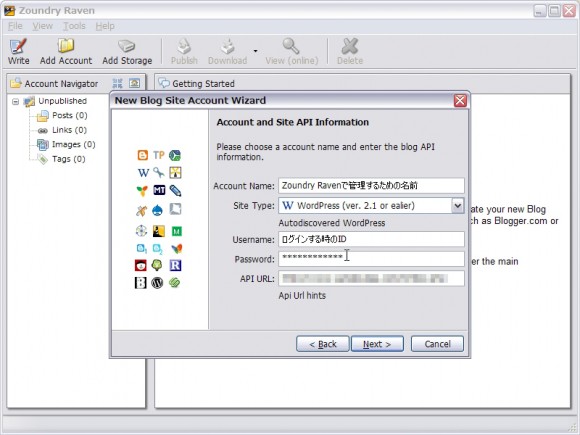This screenshot has height=435, width=580.
Task: Click the Publish toolbar icon
Action: pos(184,51)
